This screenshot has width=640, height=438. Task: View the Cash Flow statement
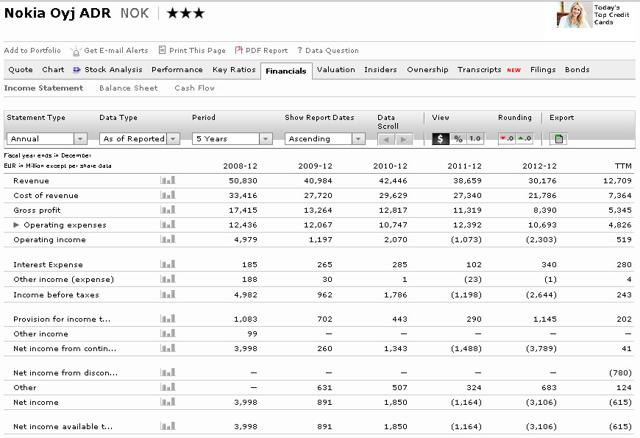point(194,88)
